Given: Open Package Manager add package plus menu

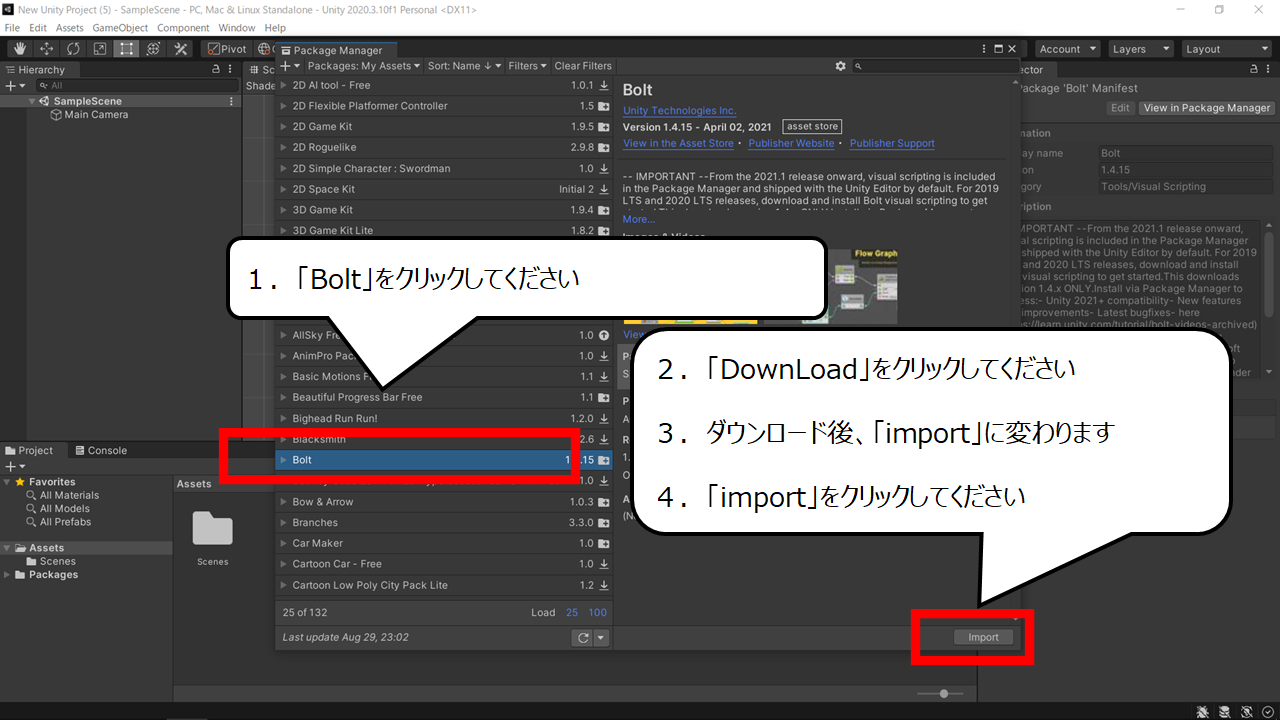Looking at the screenshot, I should (x=289, y=66).
